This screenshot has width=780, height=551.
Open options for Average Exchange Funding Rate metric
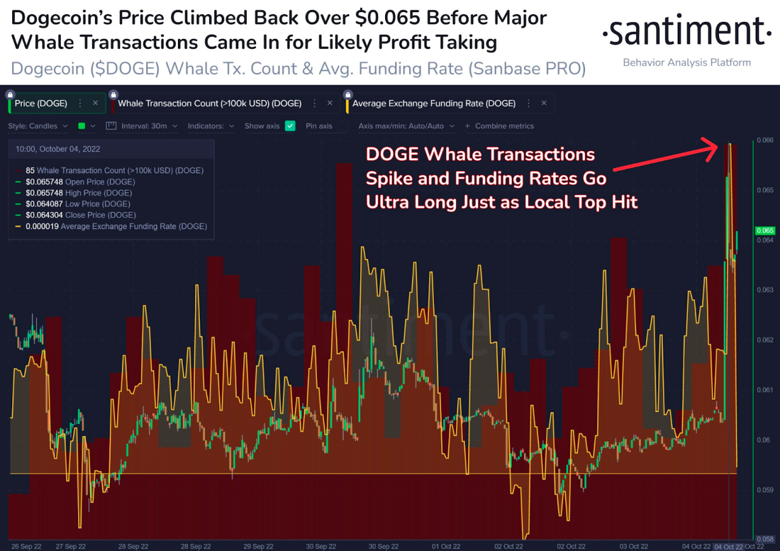click(528, 103)
